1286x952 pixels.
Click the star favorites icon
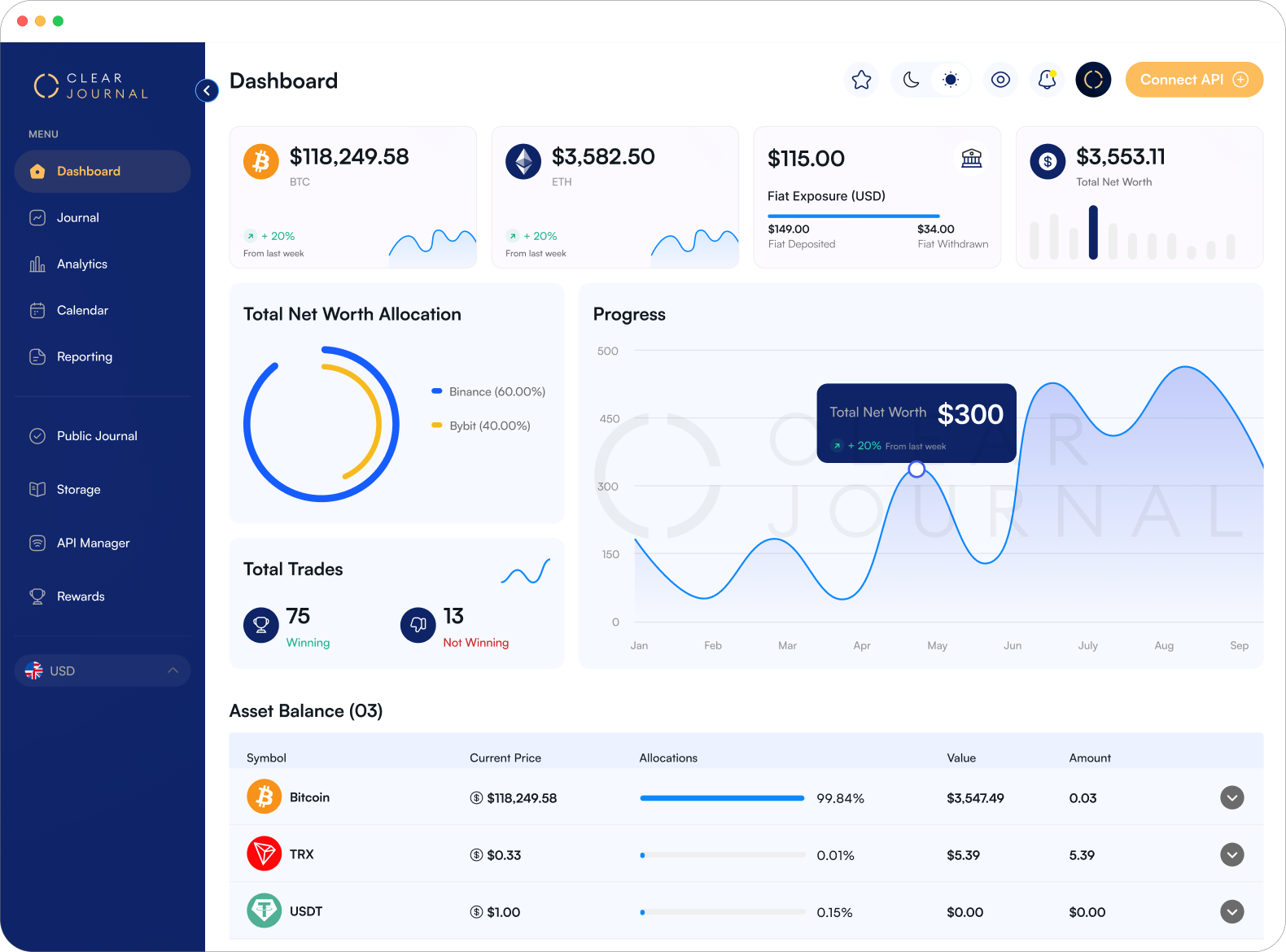861,80
